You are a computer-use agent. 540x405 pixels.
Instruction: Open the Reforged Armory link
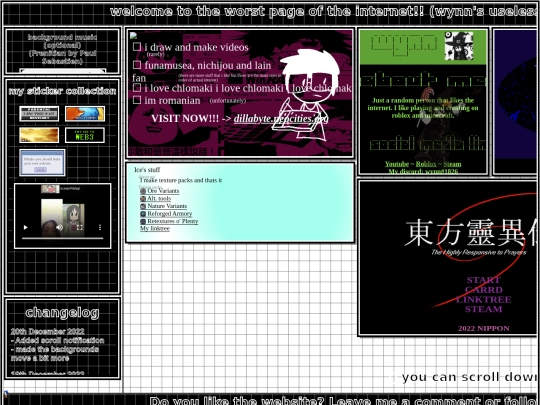pos(169,214)
